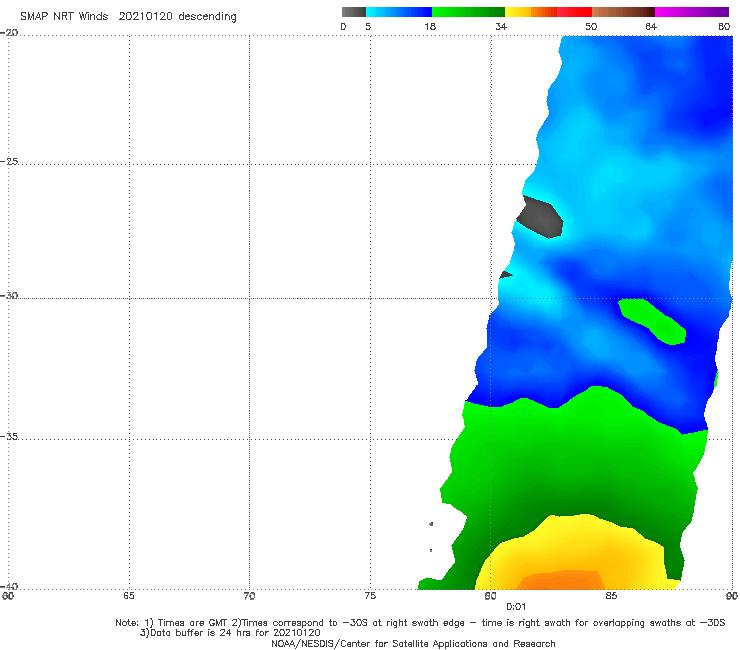This screenshot has width=740, height=650.
Task: Click the magenta 64-80 colorbar segment
Action: click(692, 12)
